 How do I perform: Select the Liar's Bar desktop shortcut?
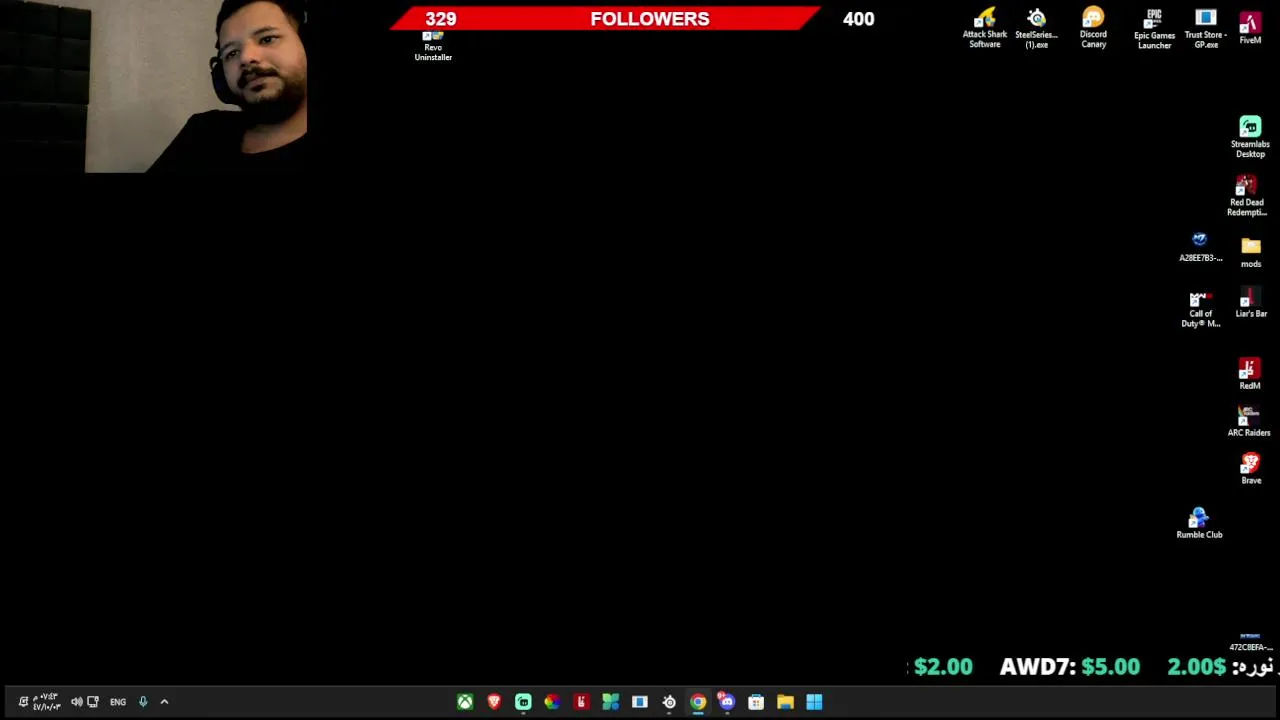tap(1251, 304)
